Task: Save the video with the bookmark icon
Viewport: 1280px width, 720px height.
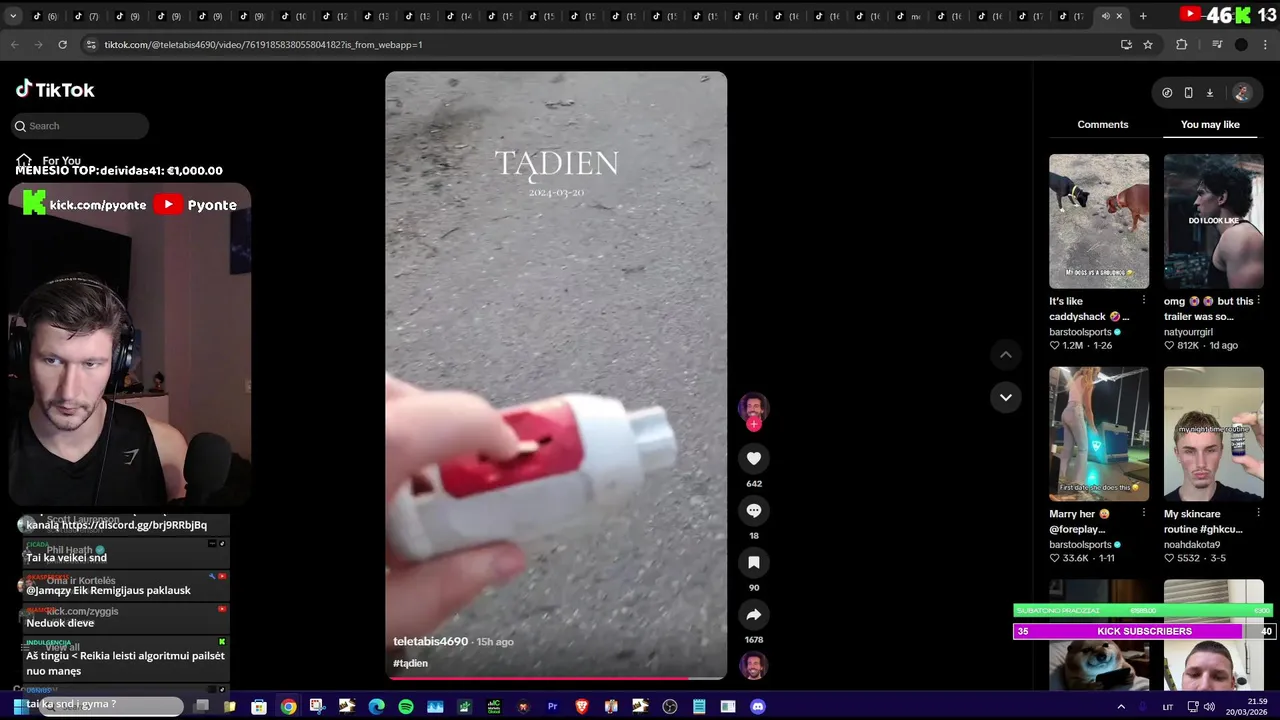Action: pos(754,562)
